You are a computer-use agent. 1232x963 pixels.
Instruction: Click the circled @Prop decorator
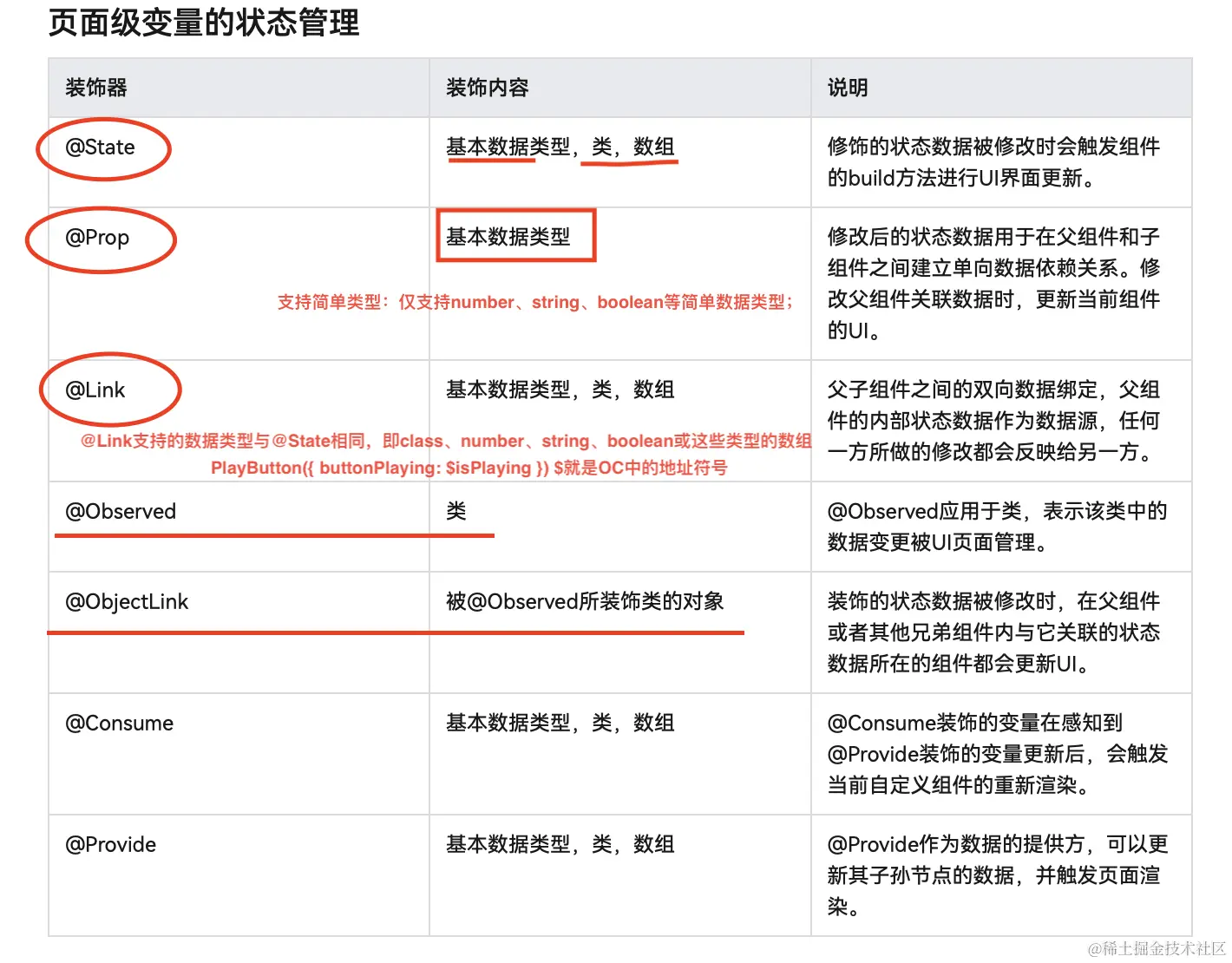[98, 238]
